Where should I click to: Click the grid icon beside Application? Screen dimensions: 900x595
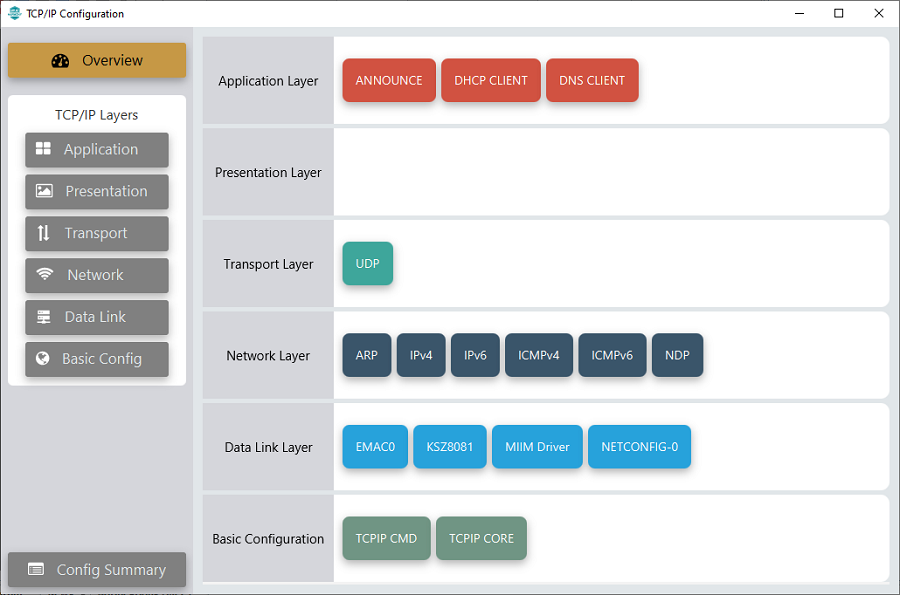pyautogui.click(x=43, y=149)
